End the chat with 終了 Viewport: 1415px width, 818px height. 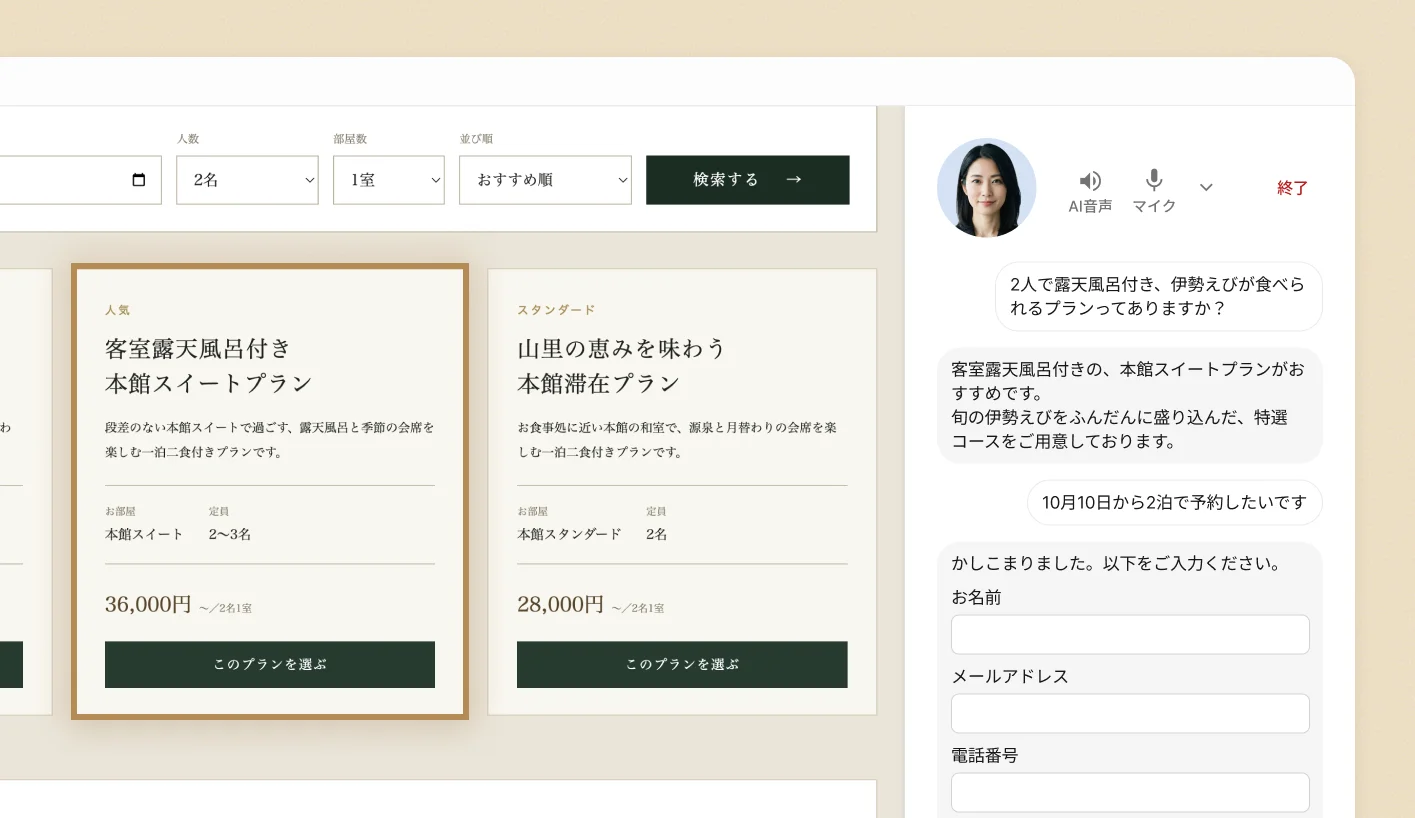1292,188
